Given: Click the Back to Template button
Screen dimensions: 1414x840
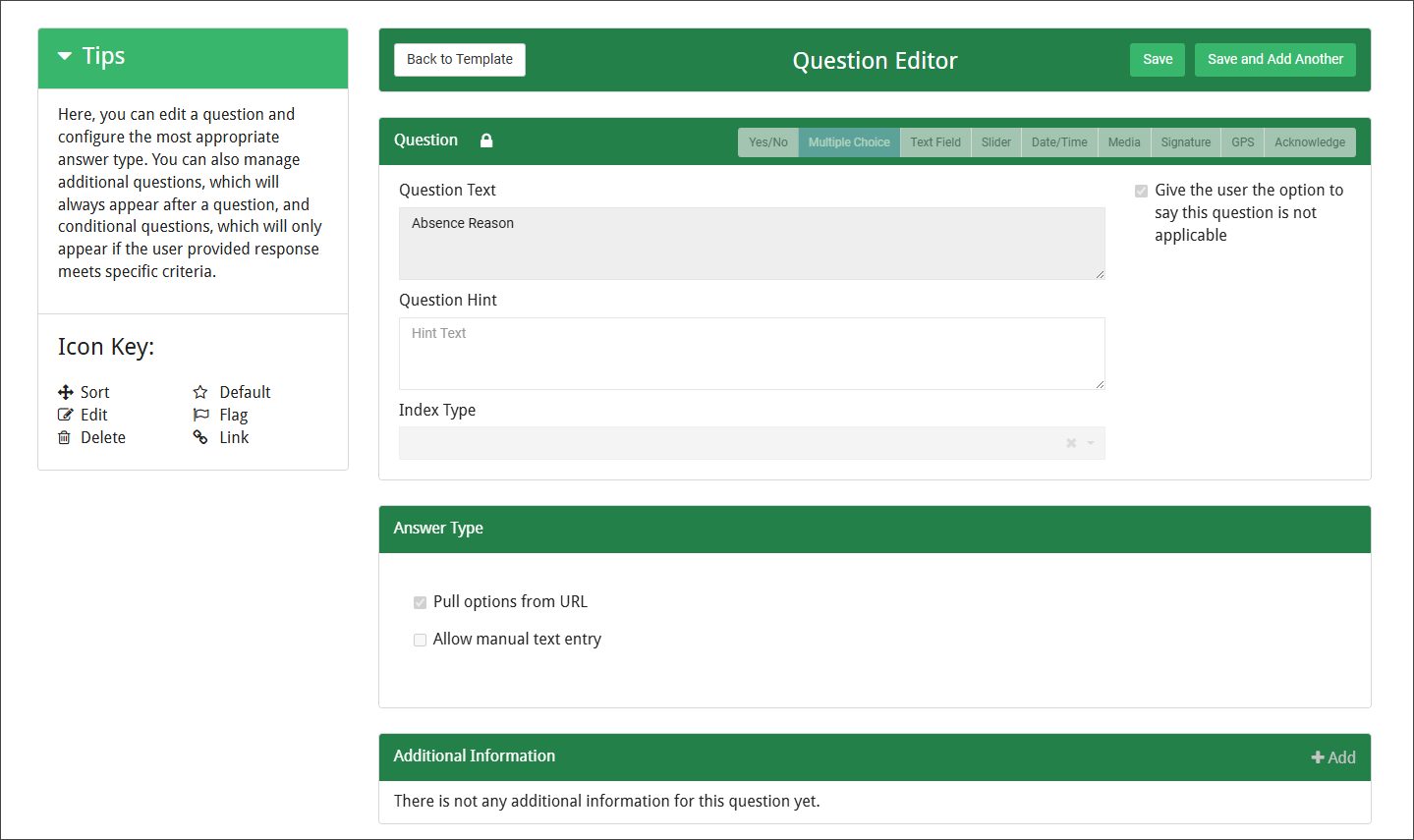Looking at the screenshot, I should tap(459, 59).
